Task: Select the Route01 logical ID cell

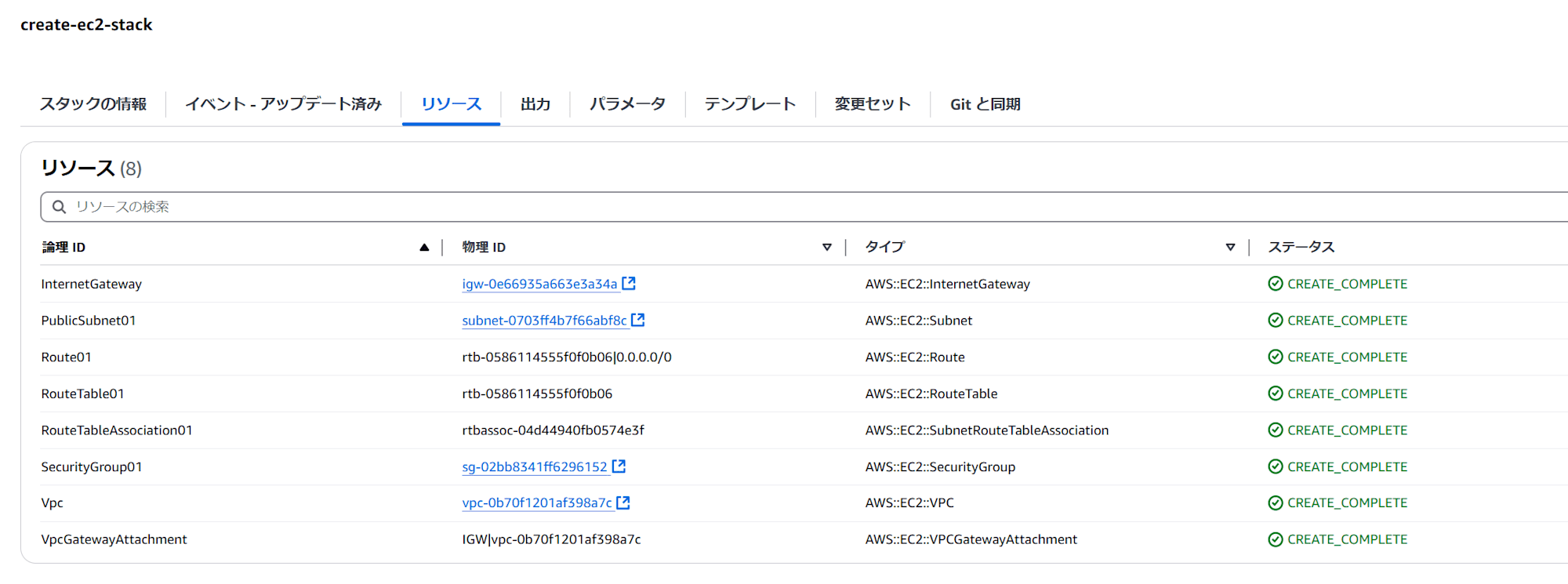Action: coord(66,357)
